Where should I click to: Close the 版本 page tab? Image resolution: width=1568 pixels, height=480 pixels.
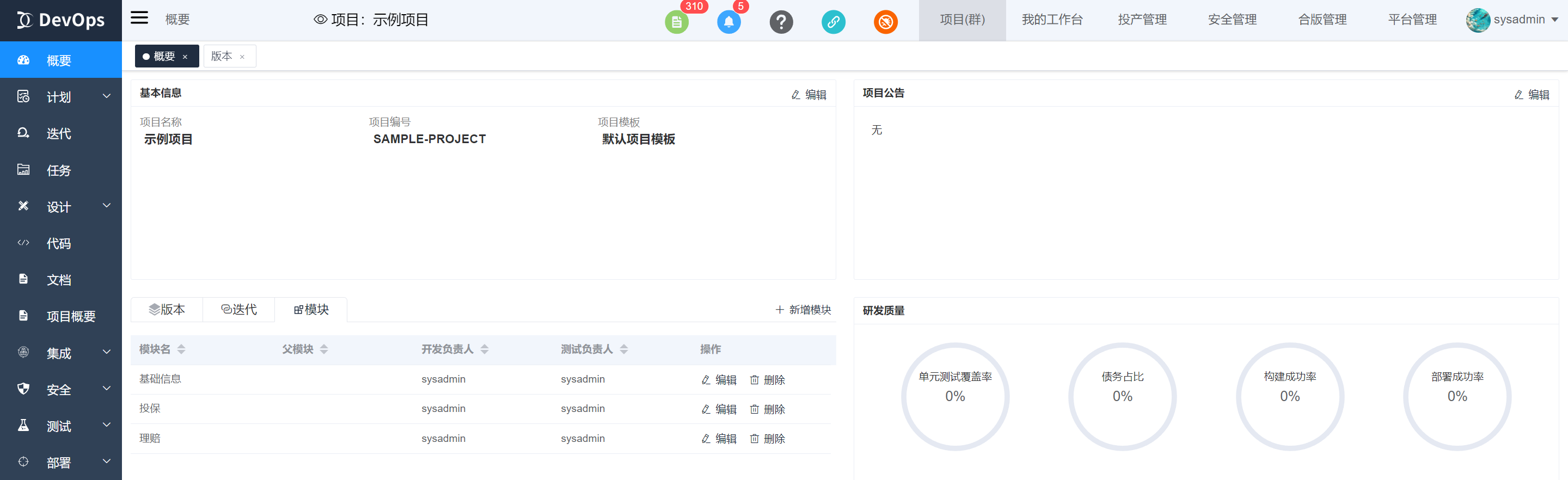(242, 57)
